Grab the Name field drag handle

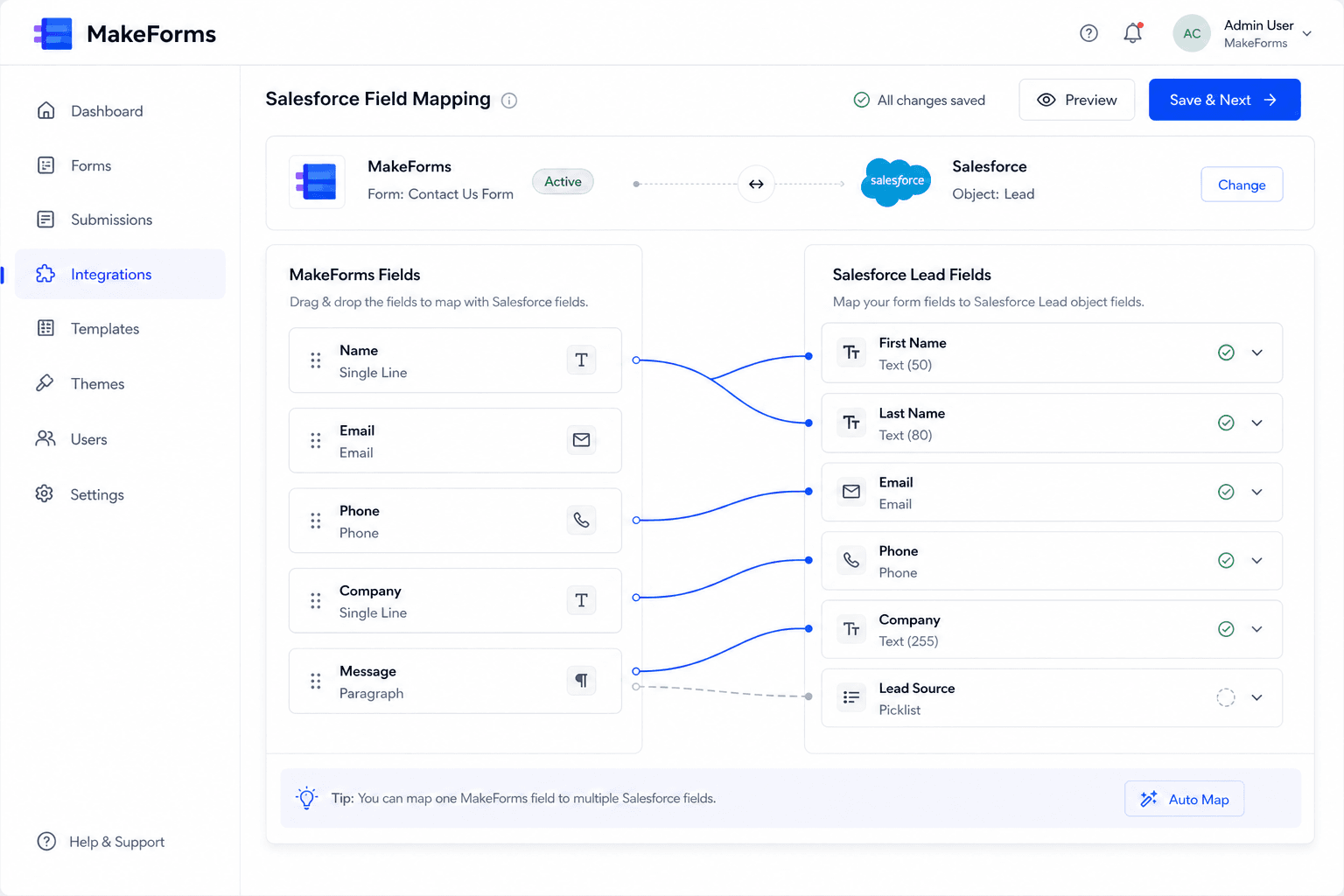316,360
